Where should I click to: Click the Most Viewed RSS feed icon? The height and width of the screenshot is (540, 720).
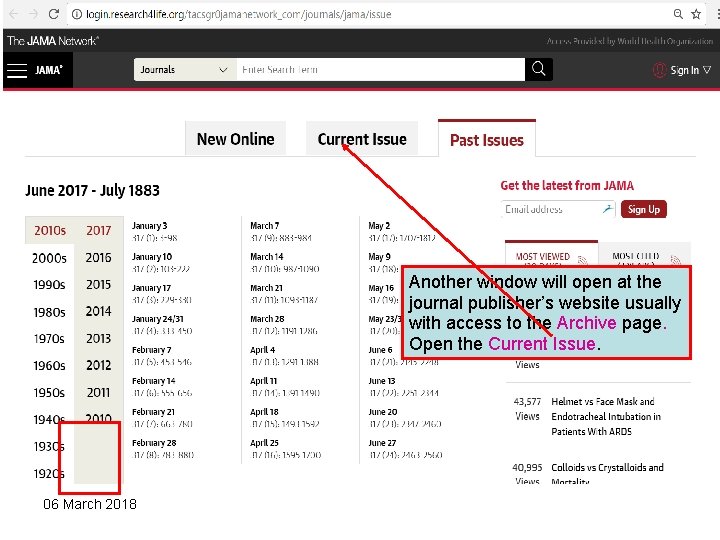pos(582,260)
